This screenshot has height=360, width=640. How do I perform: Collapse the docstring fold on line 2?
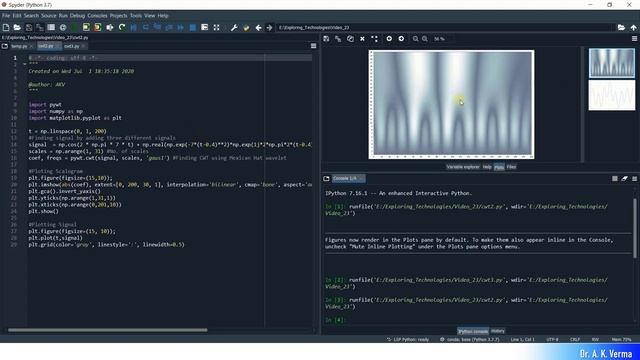point(24,64)
